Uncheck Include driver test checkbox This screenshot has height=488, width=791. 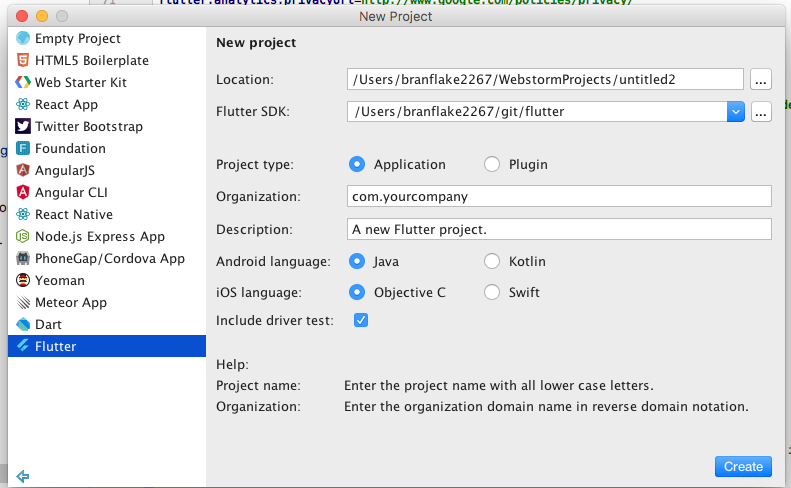point(361,320)
